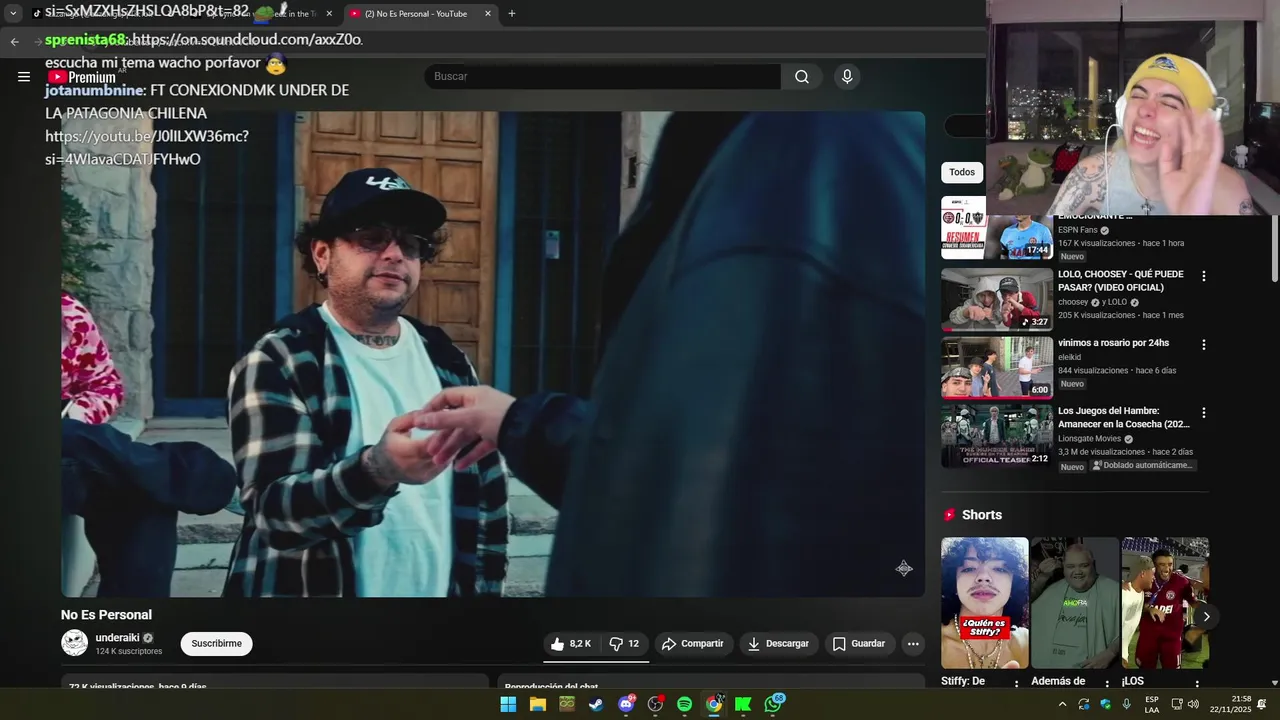Click into the Buscar search field
This screenshot has height=720, width=1280.
(603, 76)
